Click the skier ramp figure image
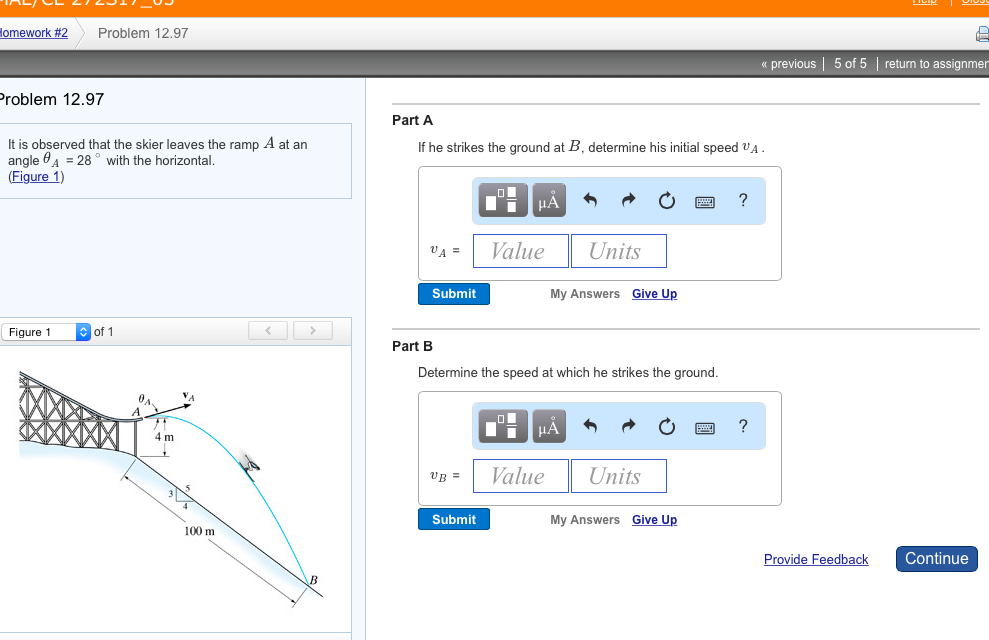 [x=171, y=489]
